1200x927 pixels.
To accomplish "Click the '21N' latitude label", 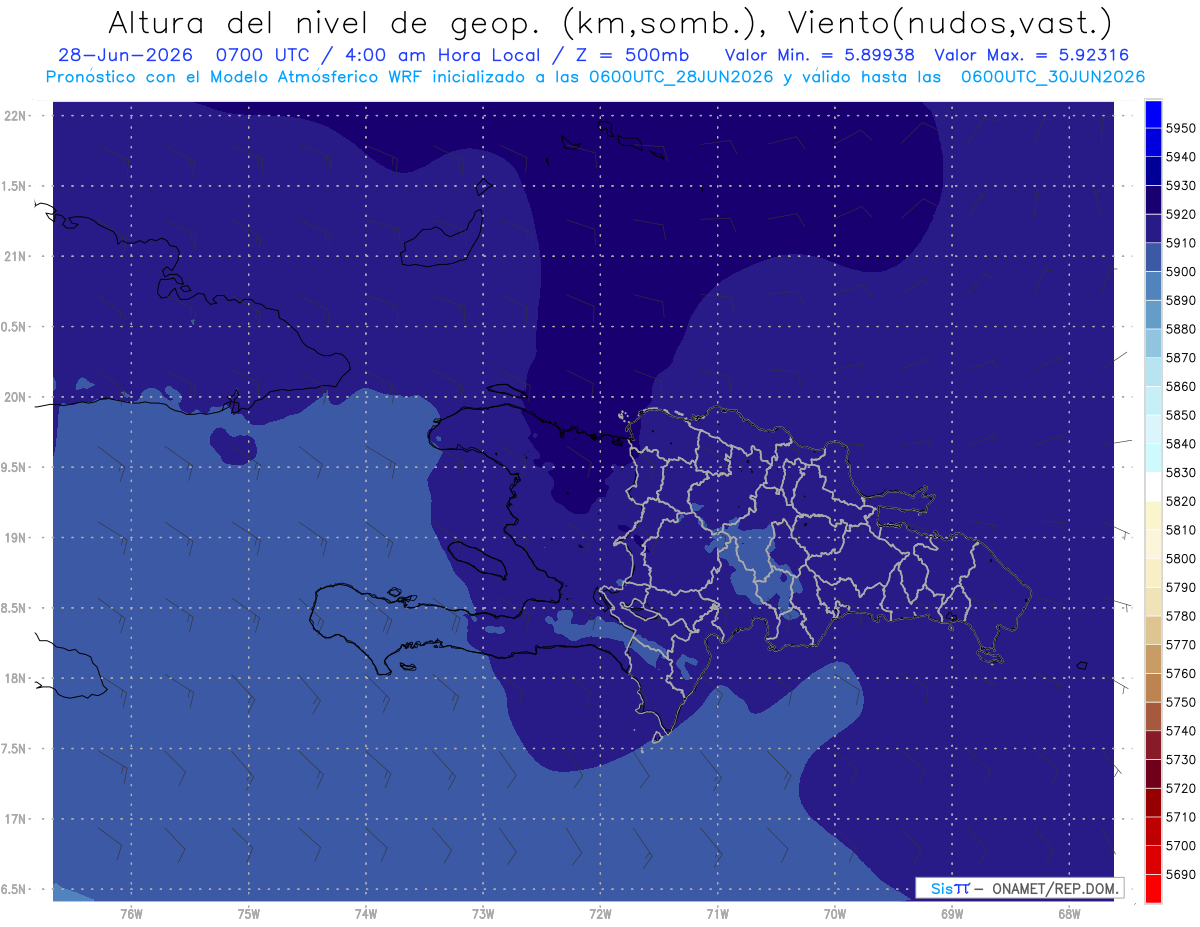I will 16,257.
